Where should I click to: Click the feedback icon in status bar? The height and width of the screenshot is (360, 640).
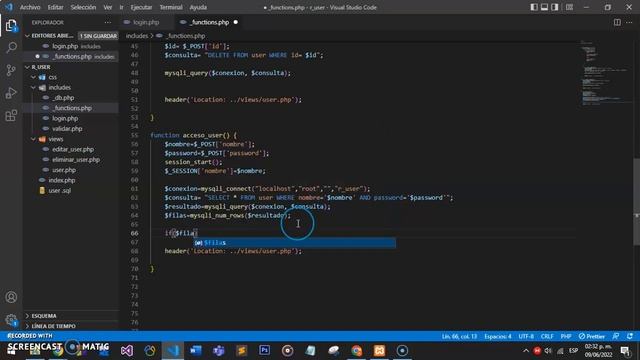click(x=616, y=336)
